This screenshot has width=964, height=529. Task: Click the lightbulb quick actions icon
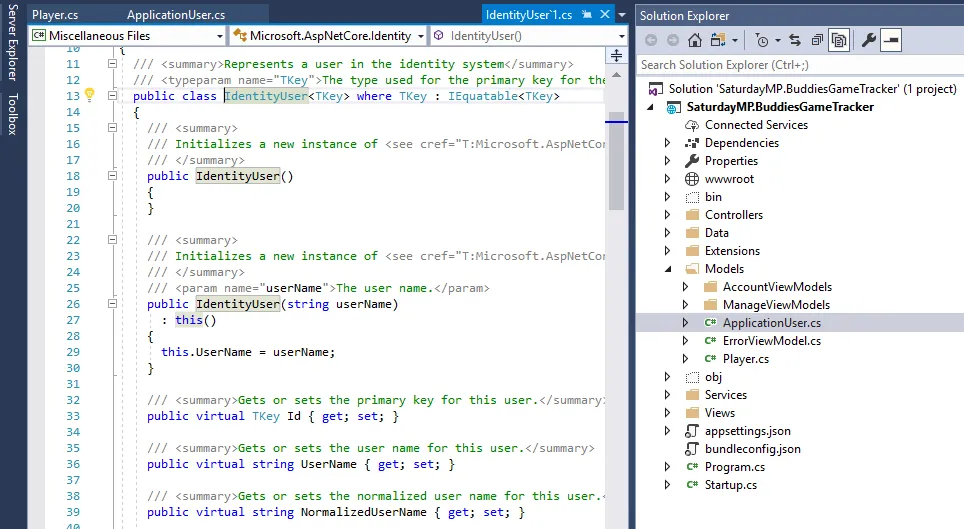pyautogui.click(x=90, y=95)
